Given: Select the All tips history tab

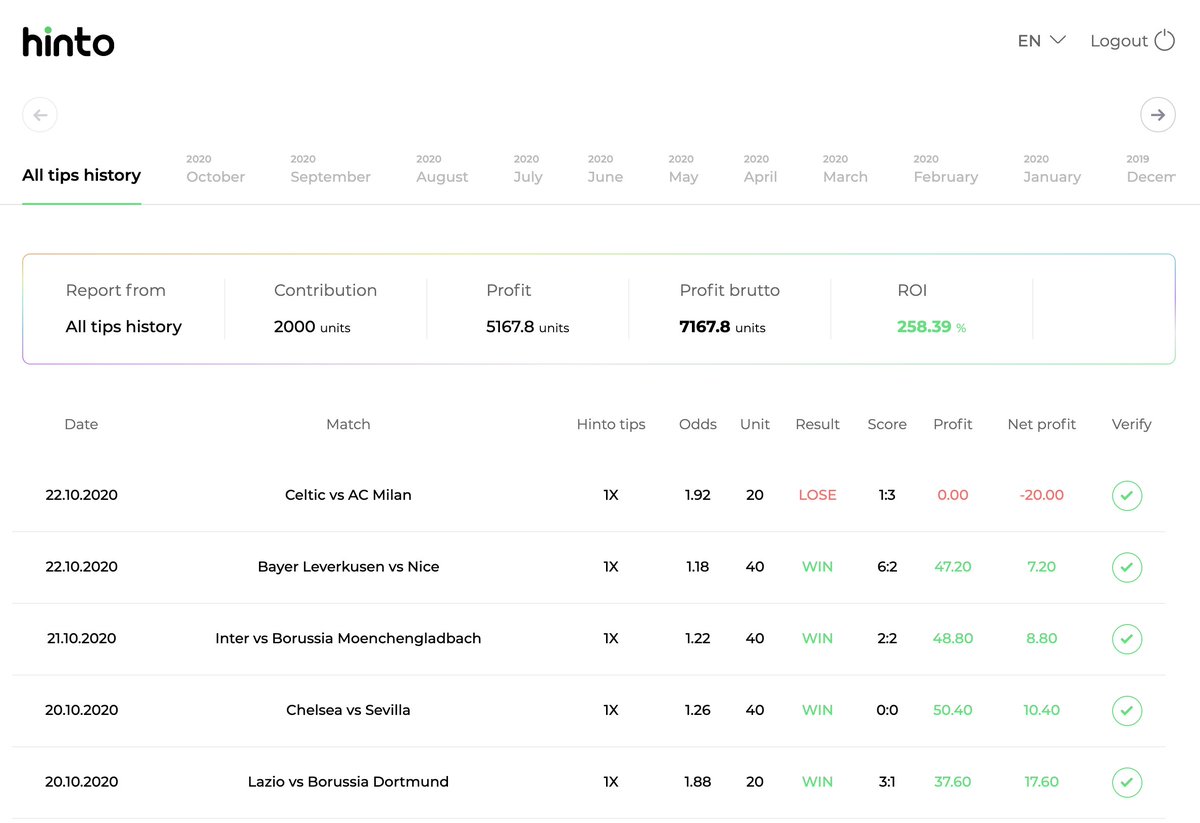Looking at the screenshot, I should tap(81, 175).
